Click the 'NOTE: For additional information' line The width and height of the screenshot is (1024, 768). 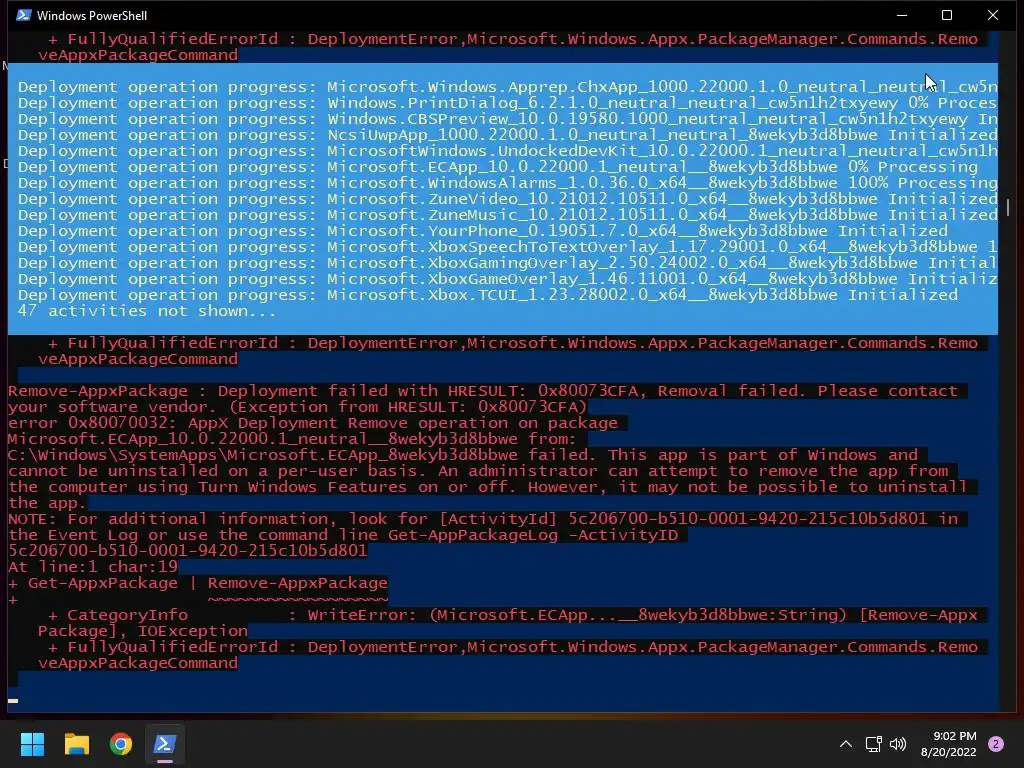(x=483, y=519)
